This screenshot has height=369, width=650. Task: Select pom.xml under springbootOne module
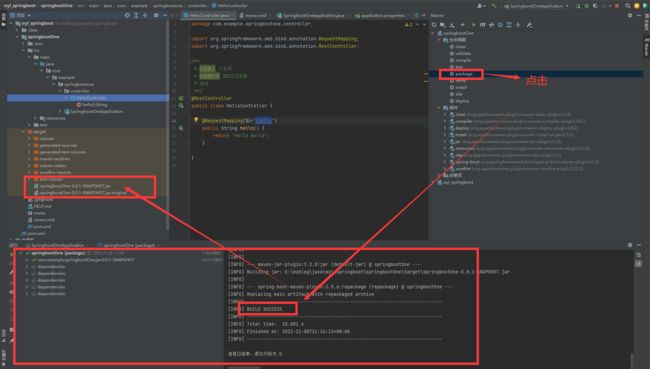(43, 227)
